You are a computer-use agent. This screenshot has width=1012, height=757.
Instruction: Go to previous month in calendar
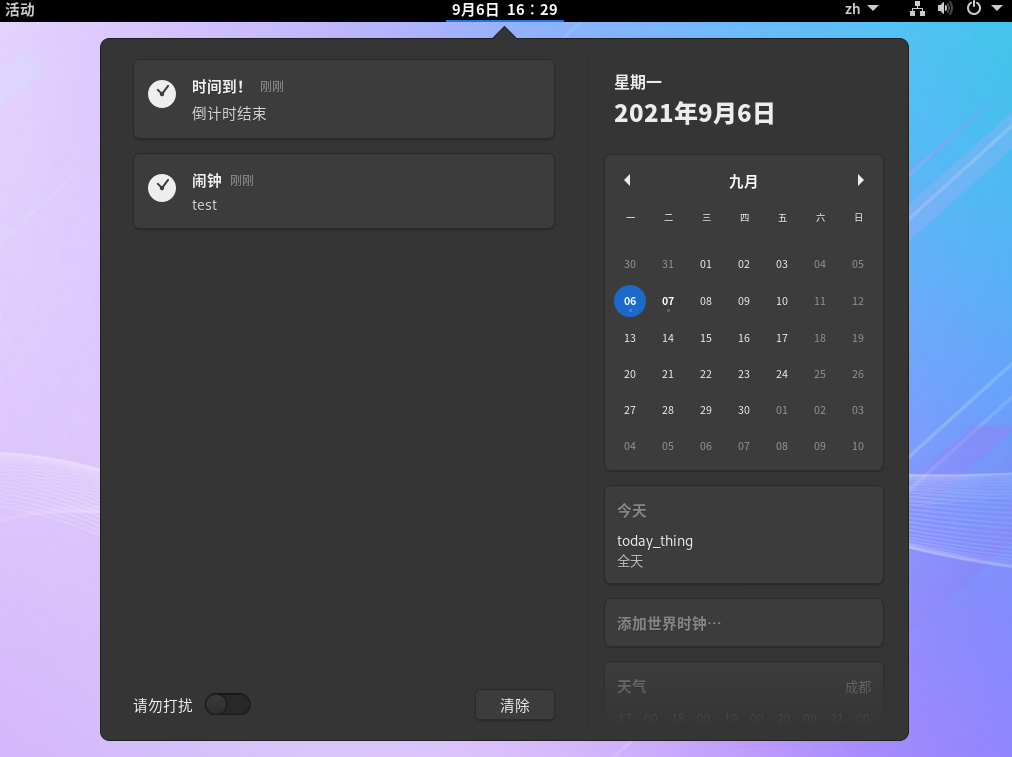(x=627, y=181)
